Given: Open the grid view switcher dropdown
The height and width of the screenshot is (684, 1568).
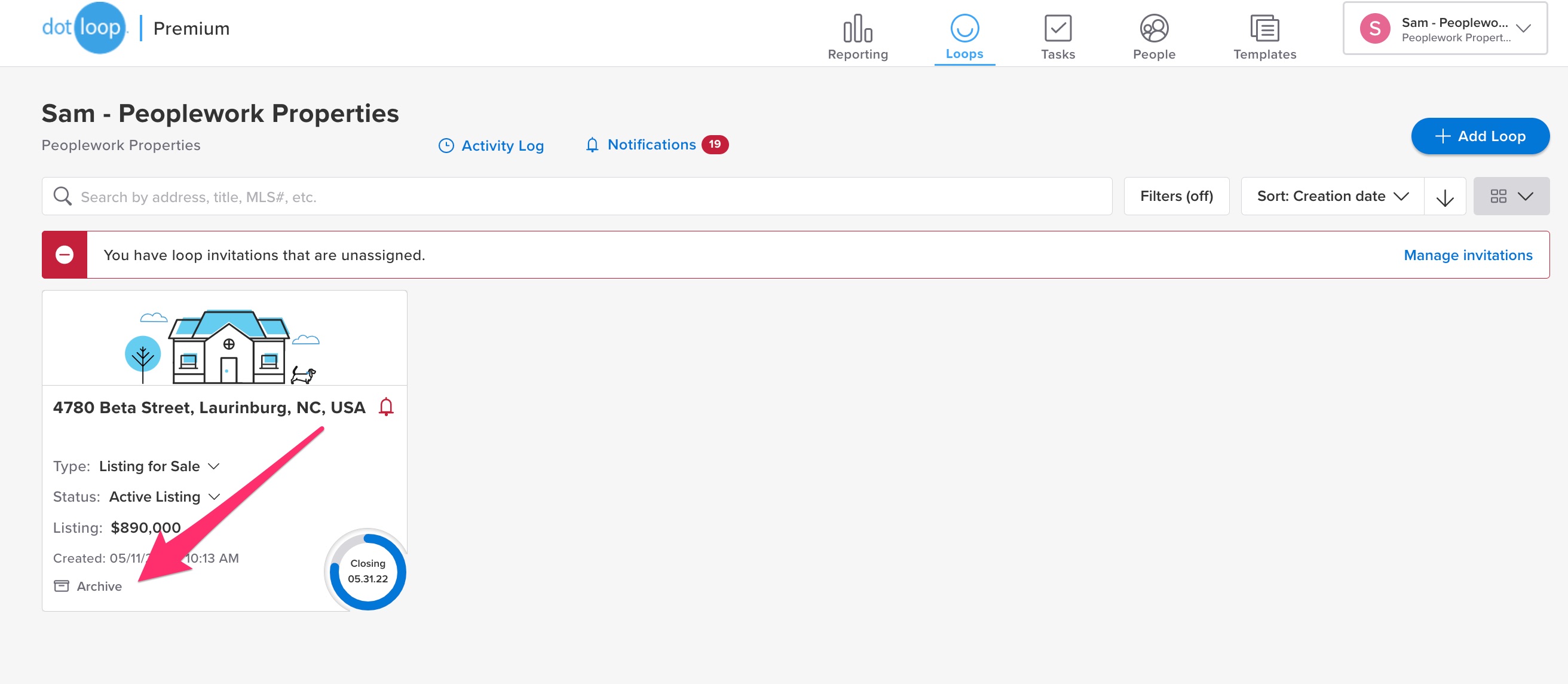Looking at the screenshot, I should (x=1511, y=196).
